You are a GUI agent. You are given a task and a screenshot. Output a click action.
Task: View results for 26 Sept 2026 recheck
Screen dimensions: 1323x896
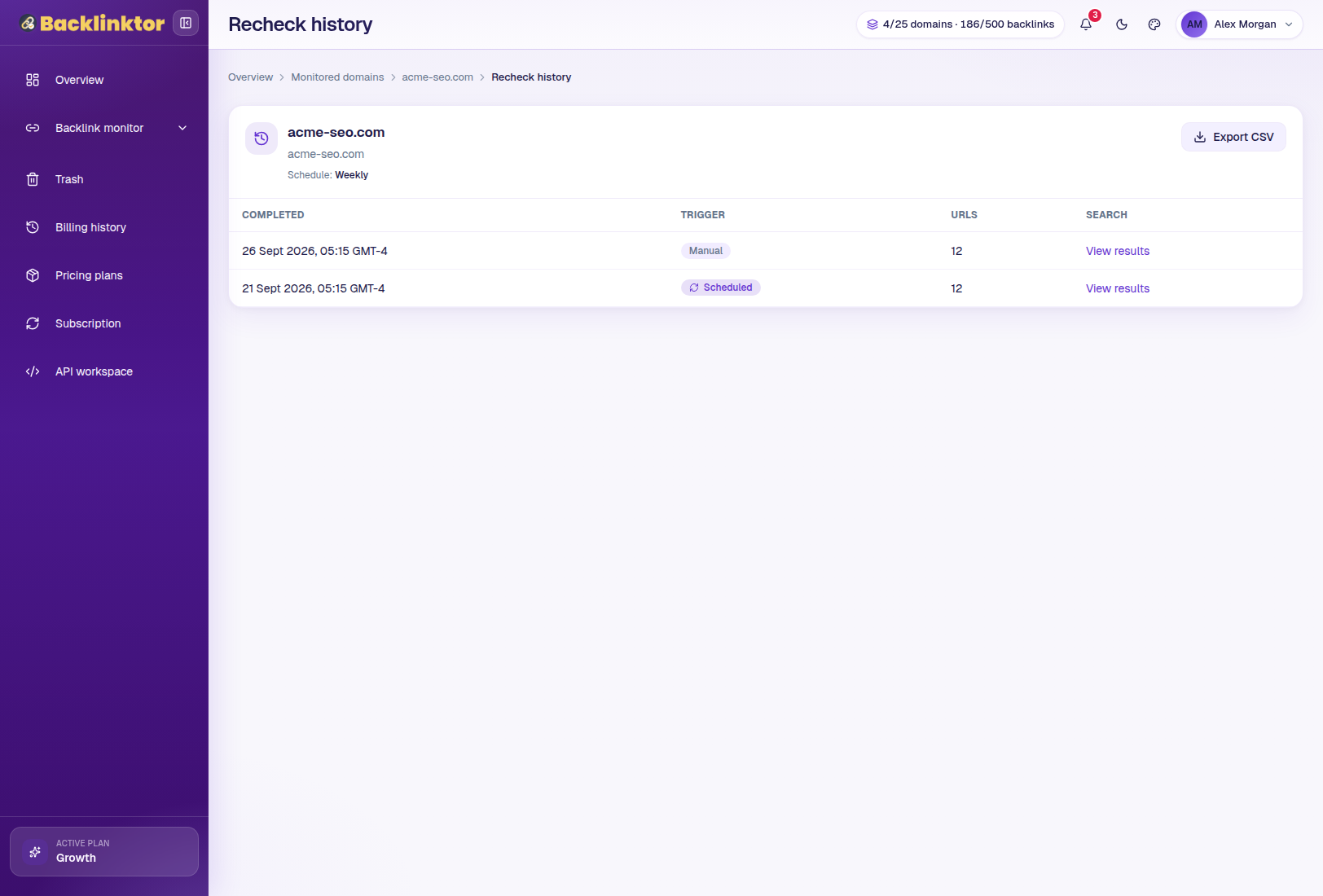[1118, 251]
